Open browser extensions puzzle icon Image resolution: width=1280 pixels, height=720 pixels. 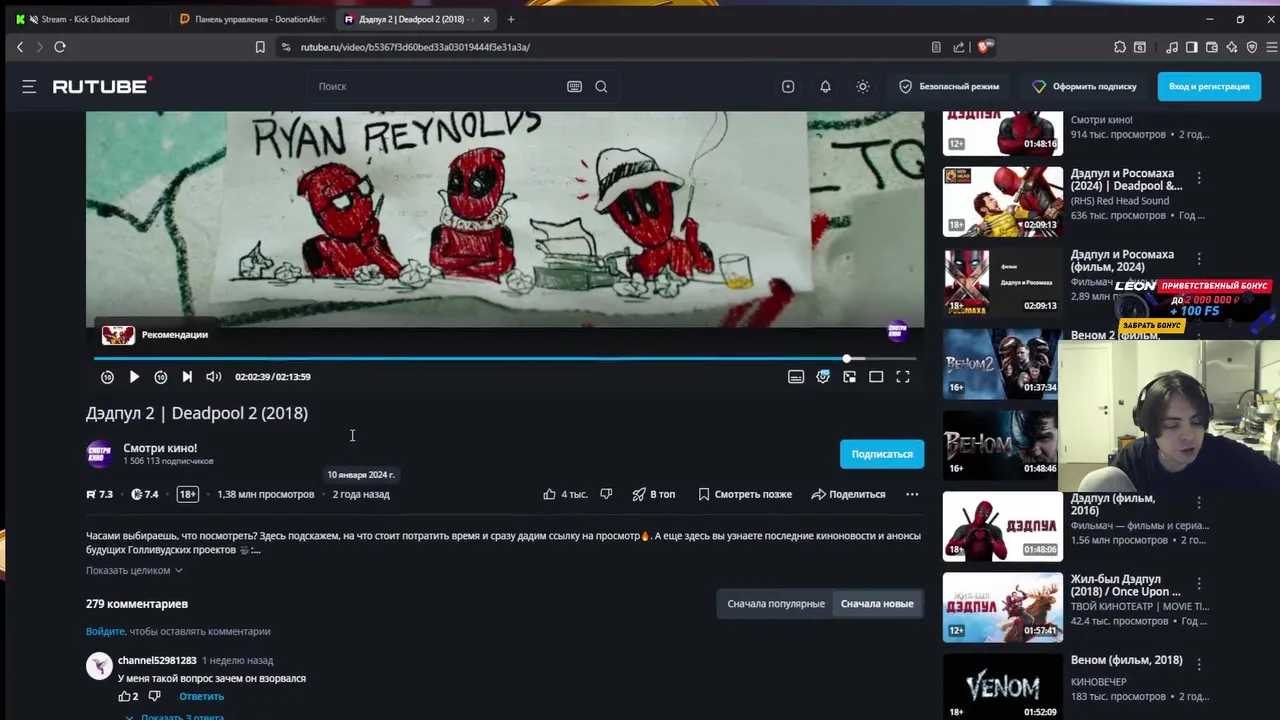click(1120, 47)
